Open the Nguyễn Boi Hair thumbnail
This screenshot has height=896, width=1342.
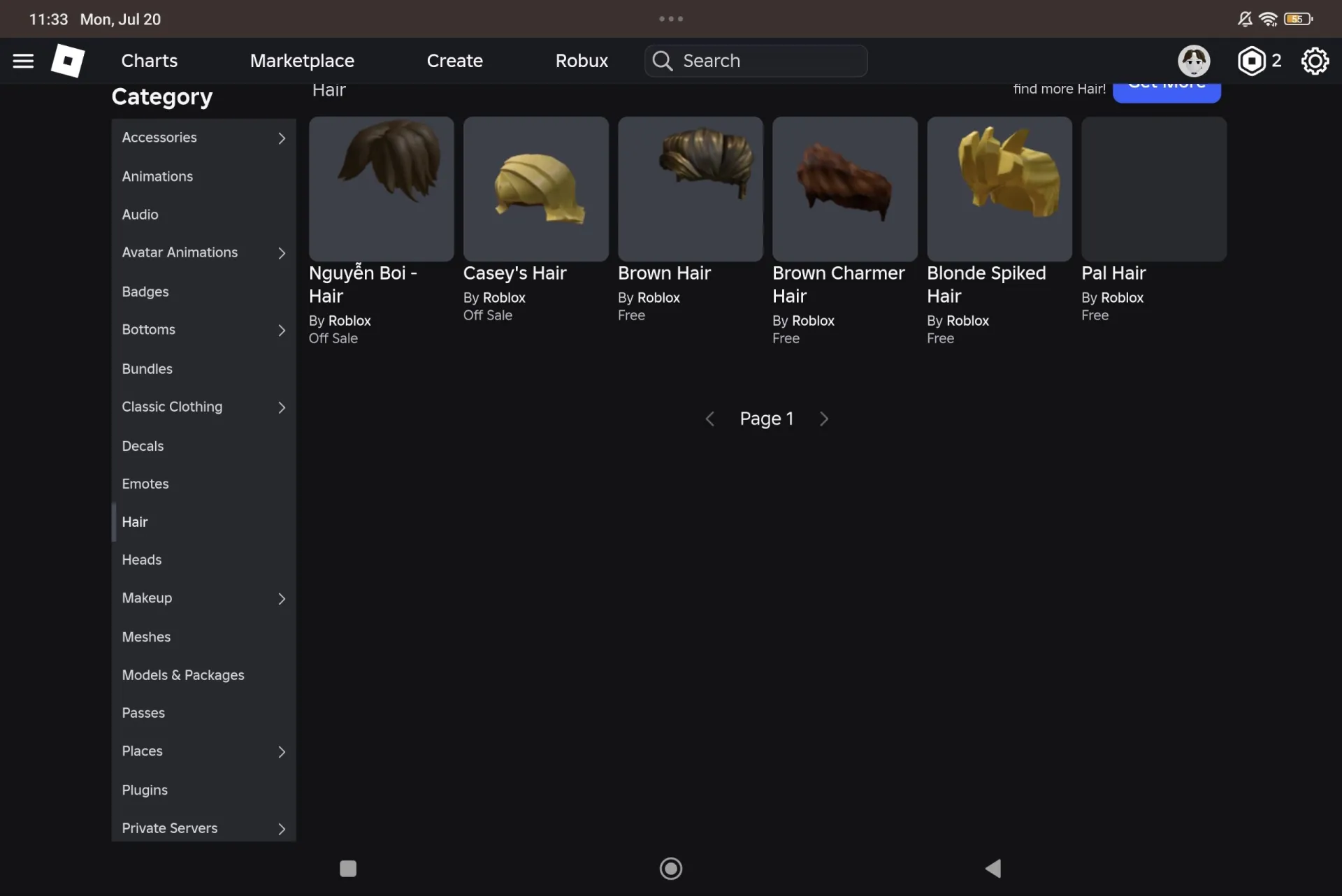click(382, 189)
